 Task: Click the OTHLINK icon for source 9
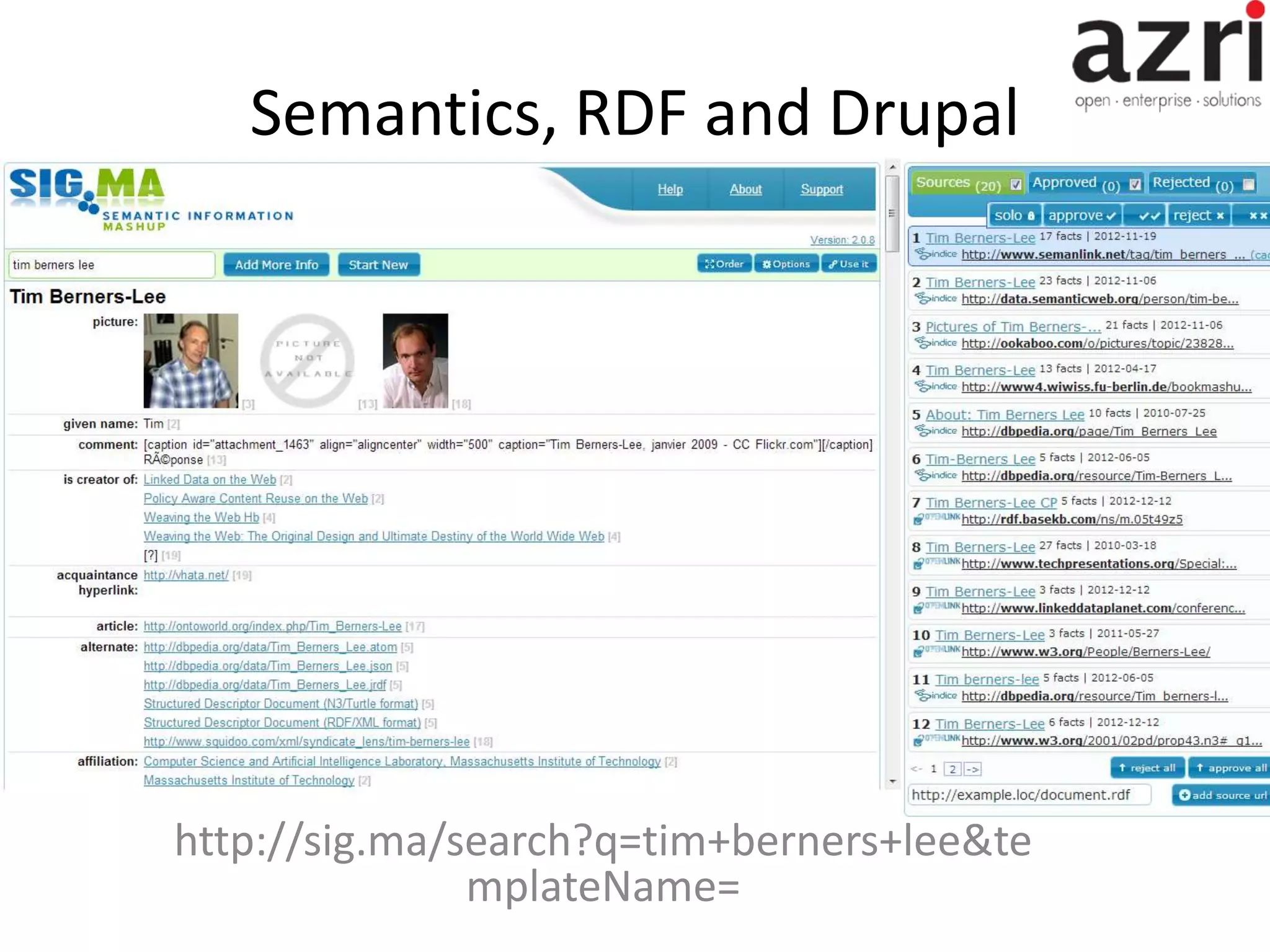click(x=936, y=607)
